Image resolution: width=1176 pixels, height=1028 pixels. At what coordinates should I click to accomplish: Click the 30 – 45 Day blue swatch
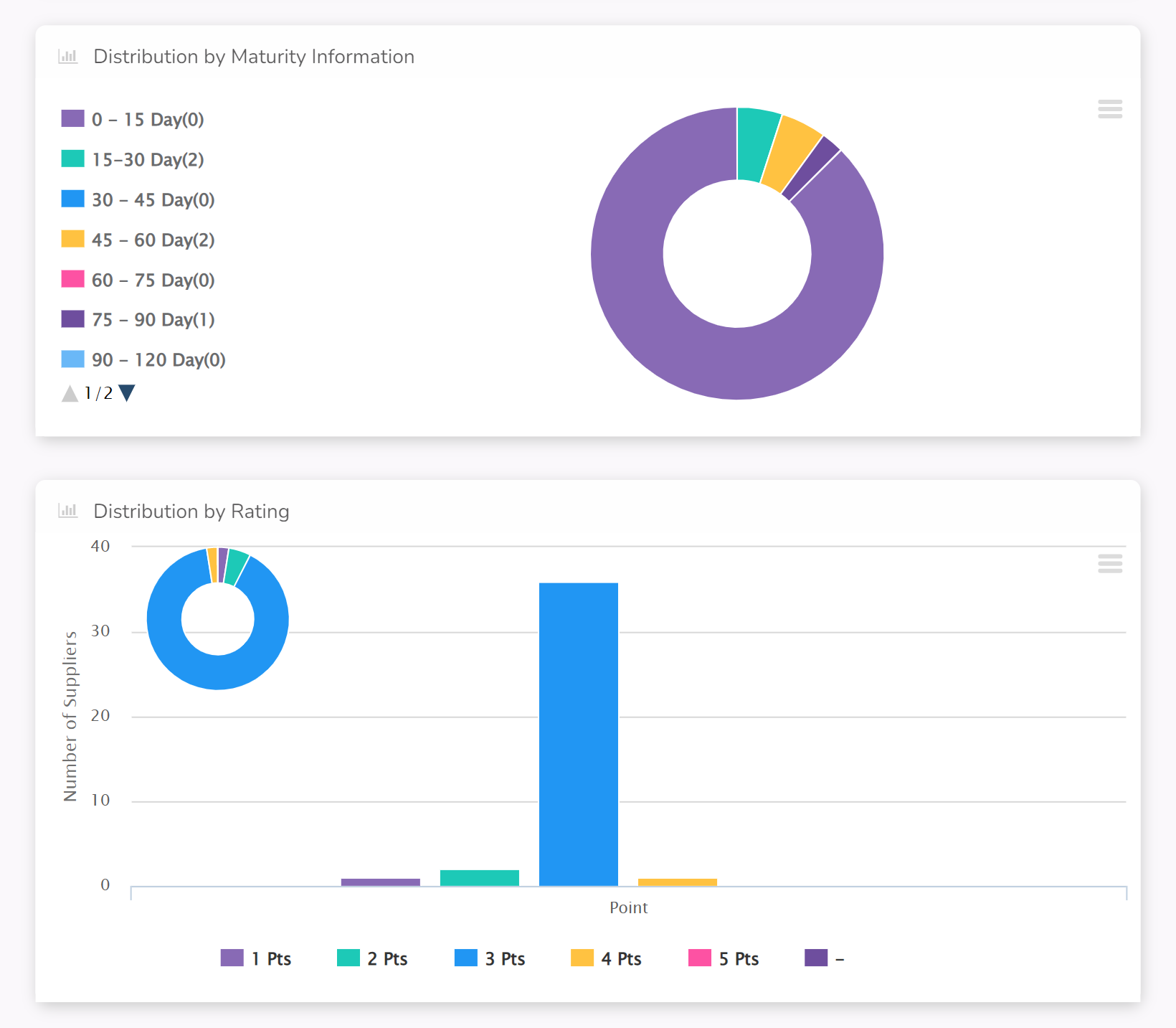point(72,199)
